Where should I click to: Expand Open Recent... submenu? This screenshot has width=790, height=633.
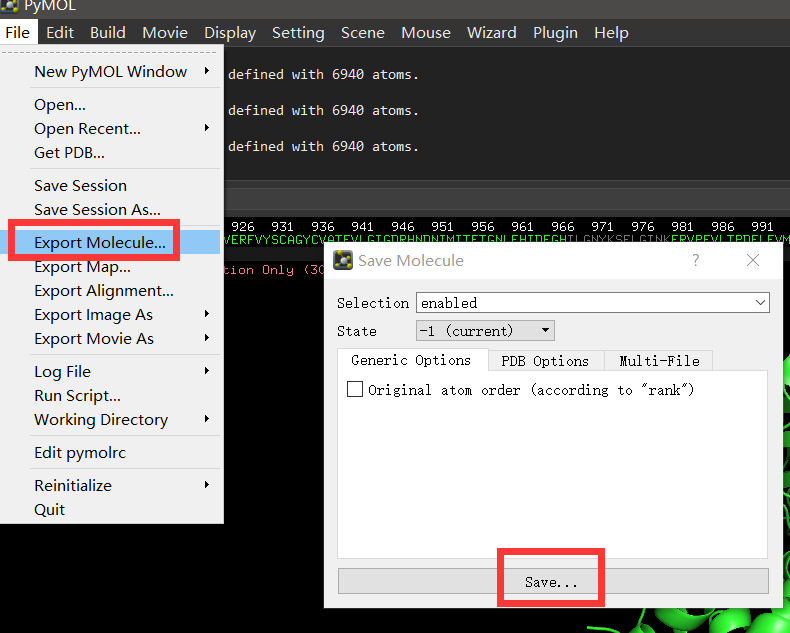tap(112, 129)
